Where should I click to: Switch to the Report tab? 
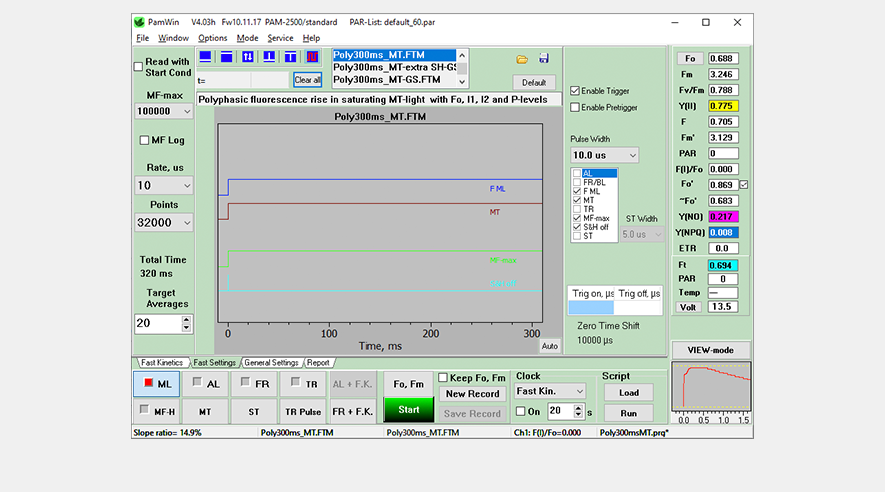click(x=318, y=363)
